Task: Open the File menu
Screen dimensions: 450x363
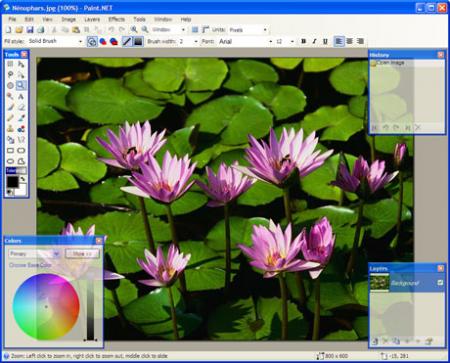Action: 12,19
